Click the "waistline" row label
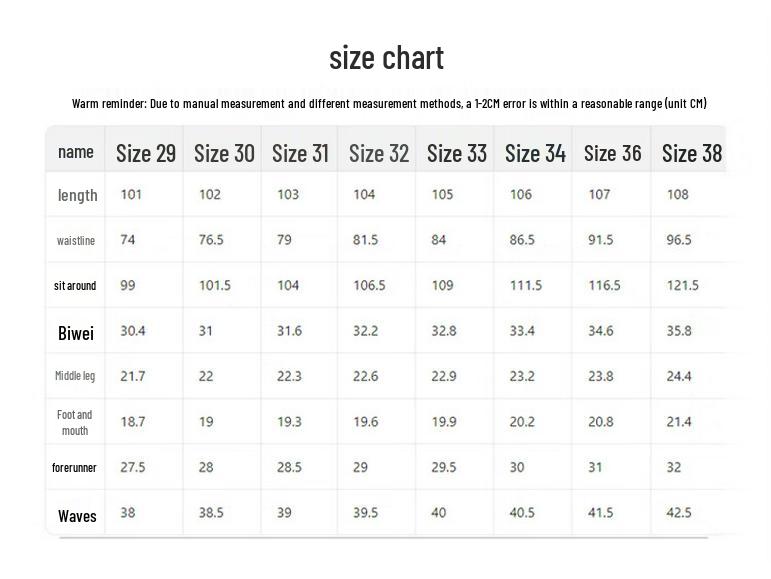Viewport: 771px width, 579px height. [x=76, y=240]
